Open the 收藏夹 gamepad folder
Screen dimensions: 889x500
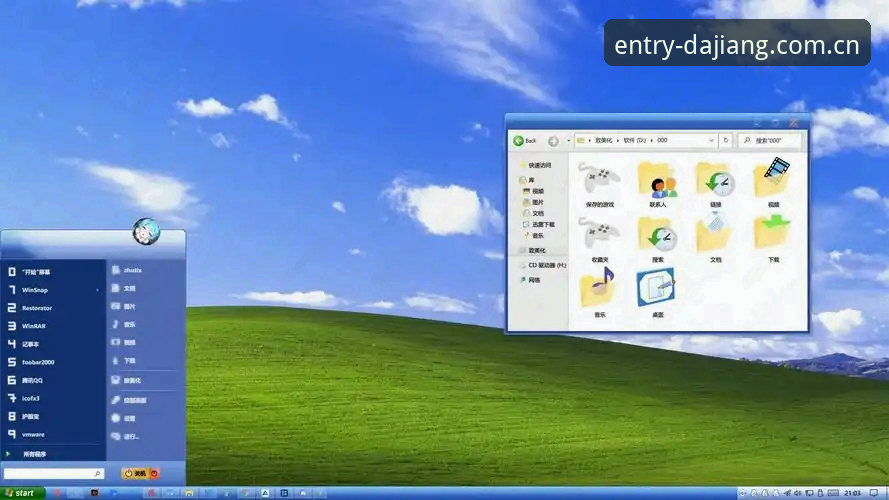599,239
